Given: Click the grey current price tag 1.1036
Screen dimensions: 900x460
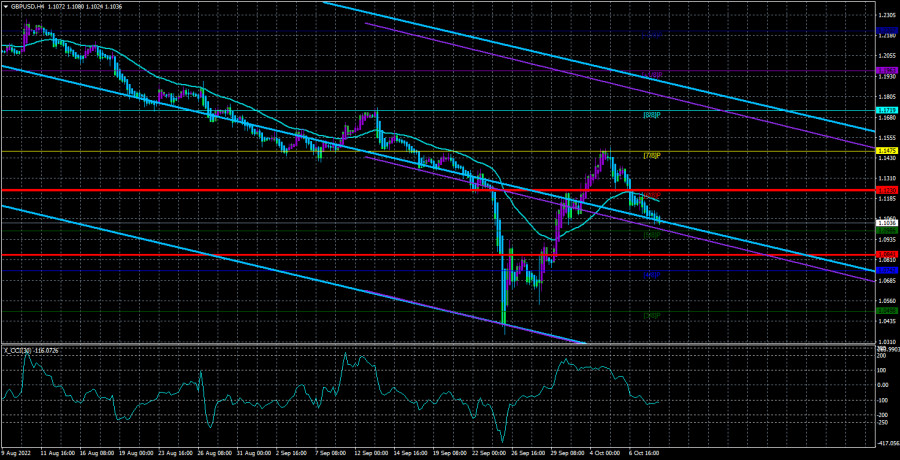Looking at the screenshot, I should [x=886, y=223].
